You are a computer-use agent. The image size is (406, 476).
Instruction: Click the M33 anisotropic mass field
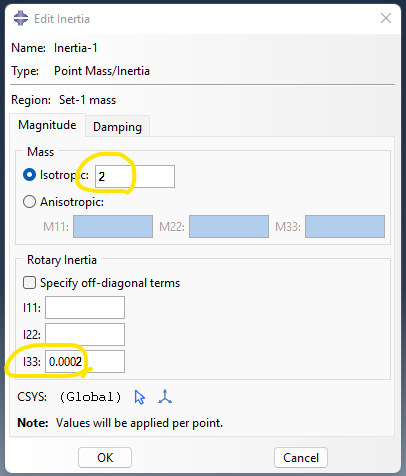click(x=345, y=227)
